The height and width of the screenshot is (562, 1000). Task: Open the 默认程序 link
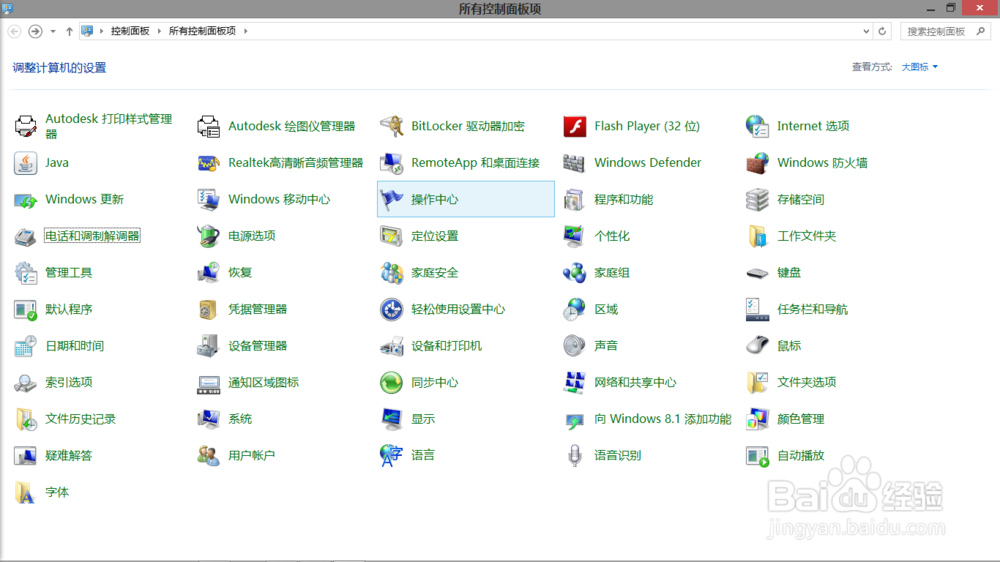[x=69, y=309]
